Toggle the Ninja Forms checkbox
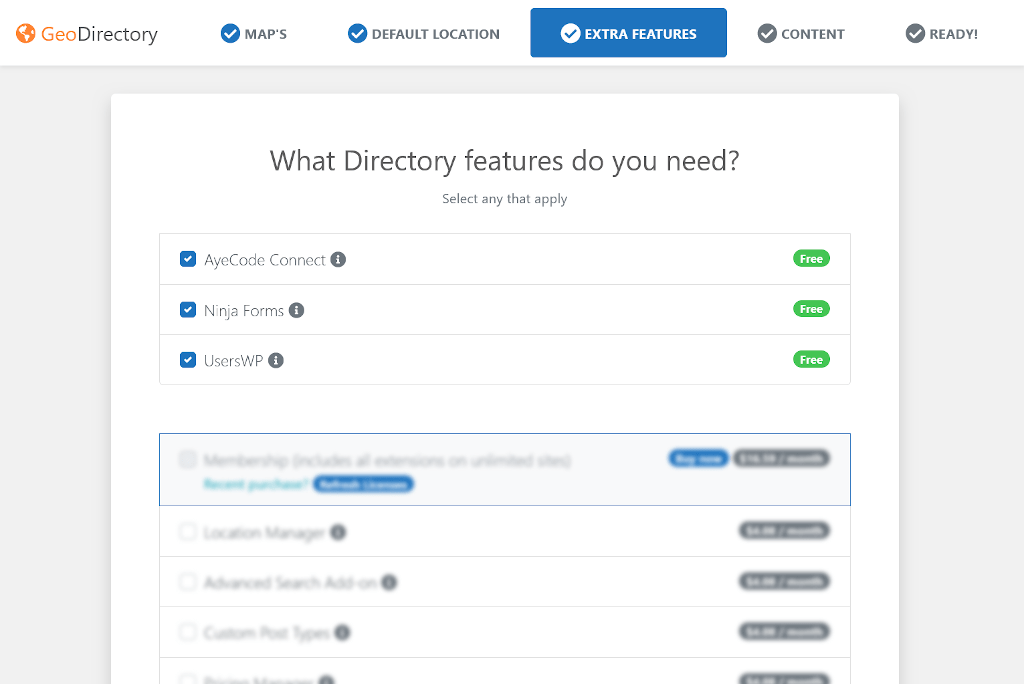The width and height of the screenshot is (1024, 684). (x=188, y=310)
